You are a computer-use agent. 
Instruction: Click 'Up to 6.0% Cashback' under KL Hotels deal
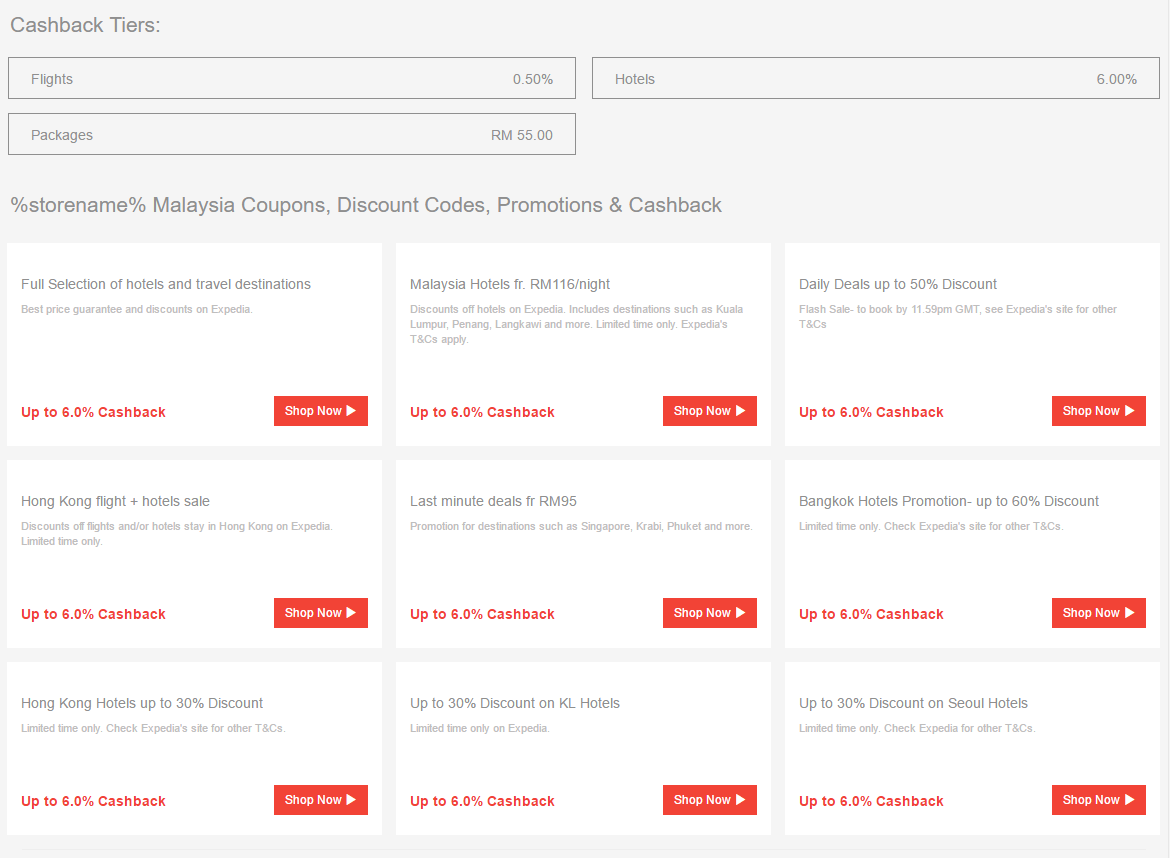482,801
